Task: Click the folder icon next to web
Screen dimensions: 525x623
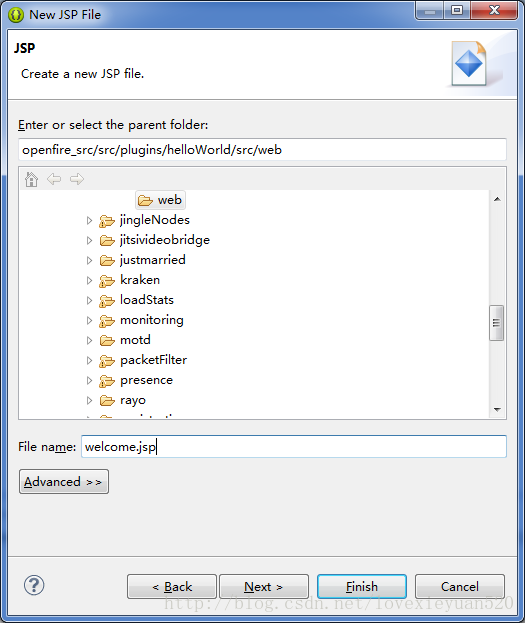Action: tap(145, 200)
